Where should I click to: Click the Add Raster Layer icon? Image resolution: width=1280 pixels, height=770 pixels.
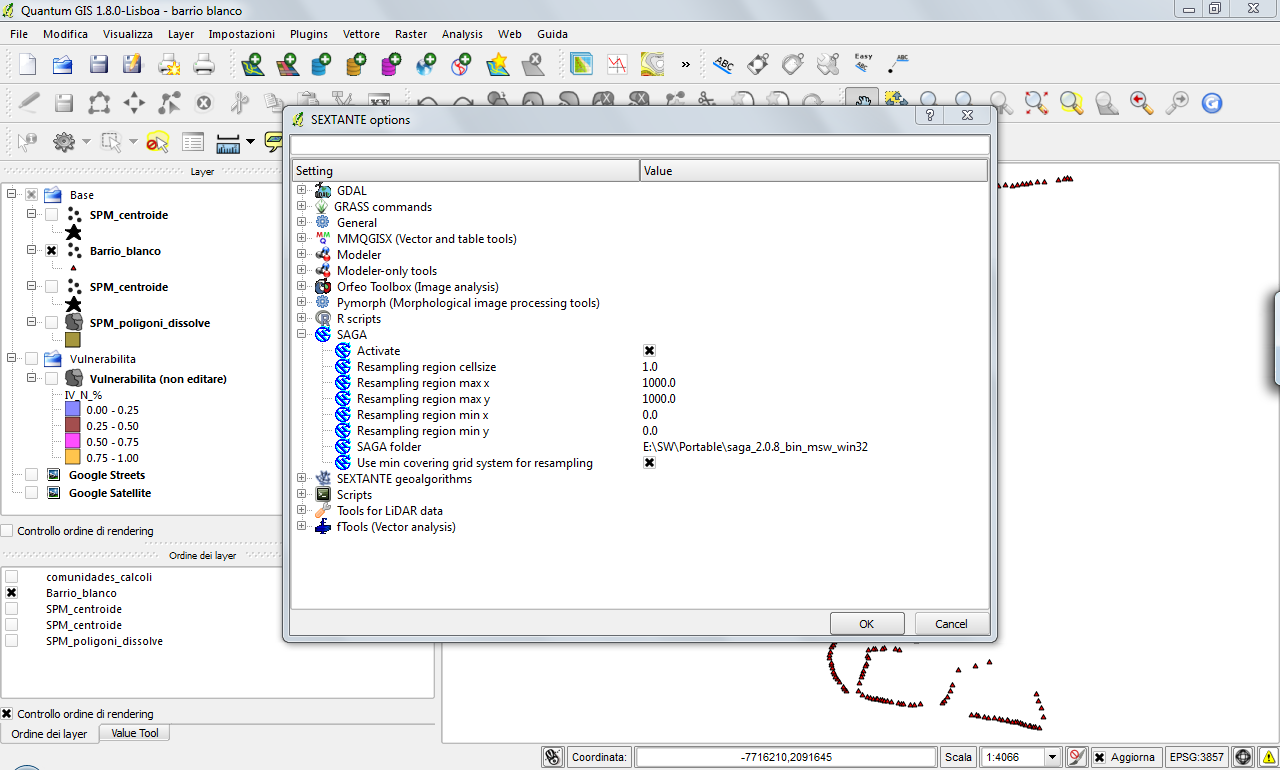[x=287, y=66]
